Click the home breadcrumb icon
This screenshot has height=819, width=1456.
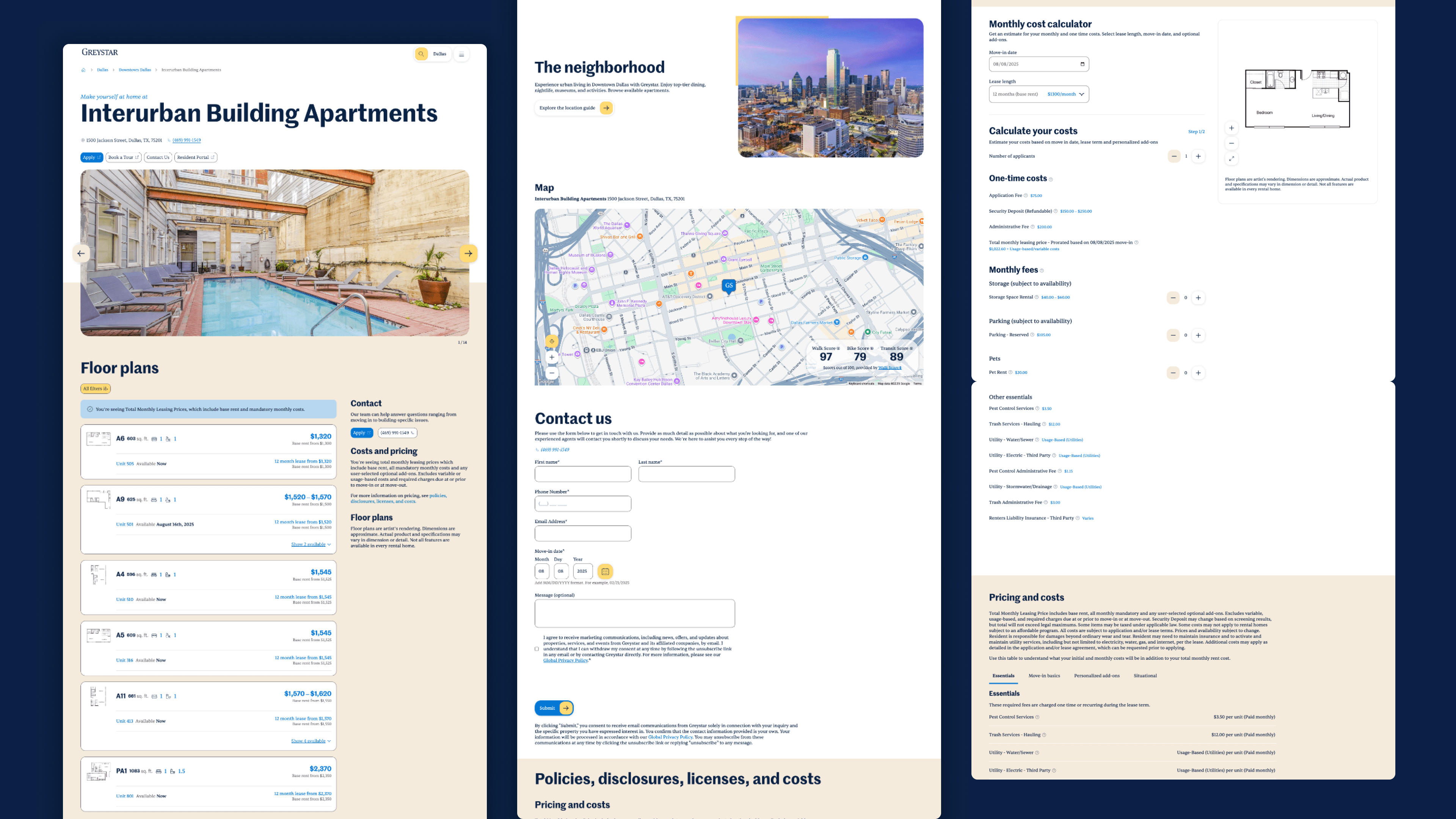coord(83,70)
